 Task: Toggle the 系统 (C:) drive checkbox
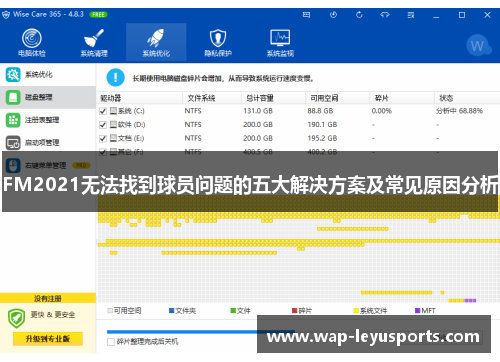click(x=103, y=111)
